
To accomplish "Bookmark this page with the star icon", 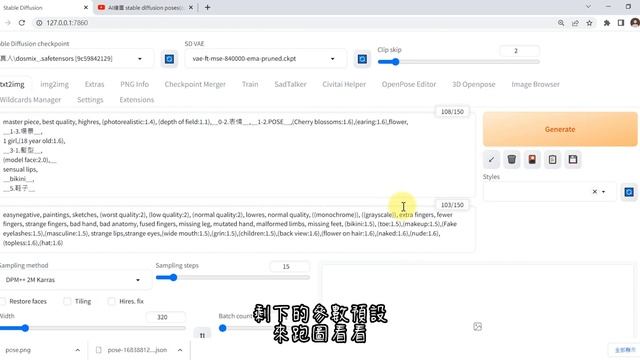I will pos(589,23).
